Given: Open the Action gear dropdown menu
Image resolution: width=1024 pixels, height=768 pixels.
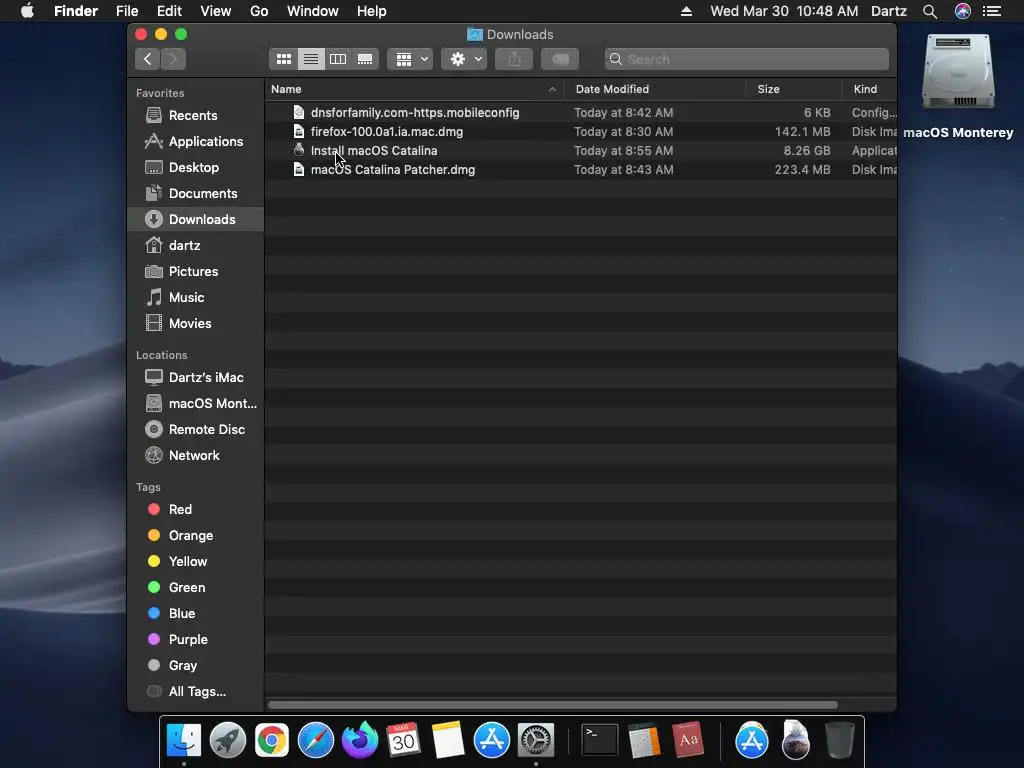Looking at the screenshot, I should [x=464, y=59].
